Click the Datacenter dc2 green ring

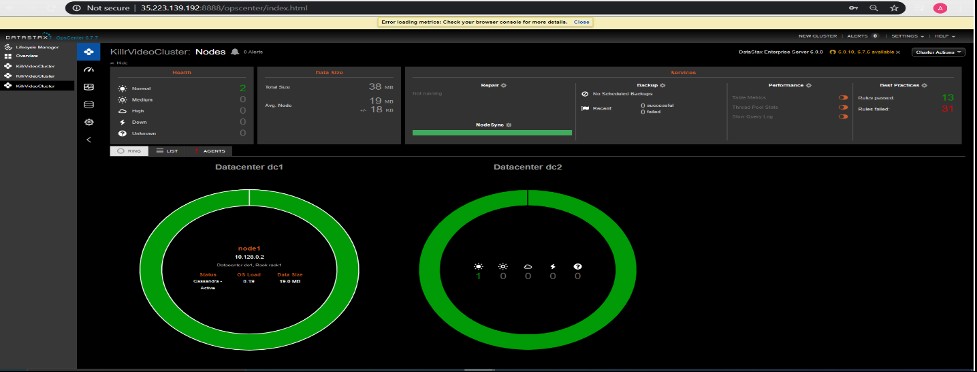coord(430,269)
